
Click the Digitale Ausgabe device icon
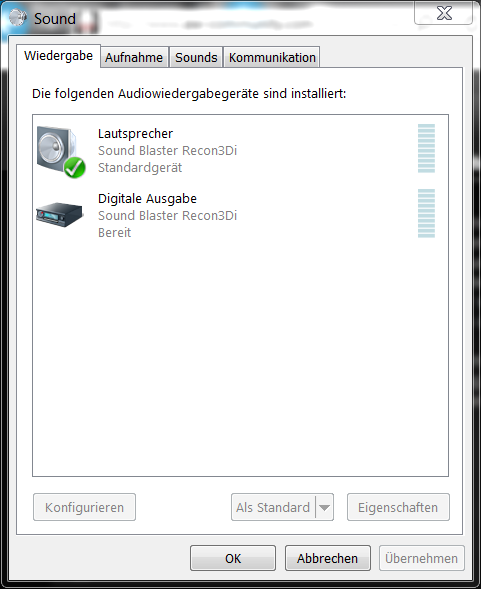coord(59,214)
